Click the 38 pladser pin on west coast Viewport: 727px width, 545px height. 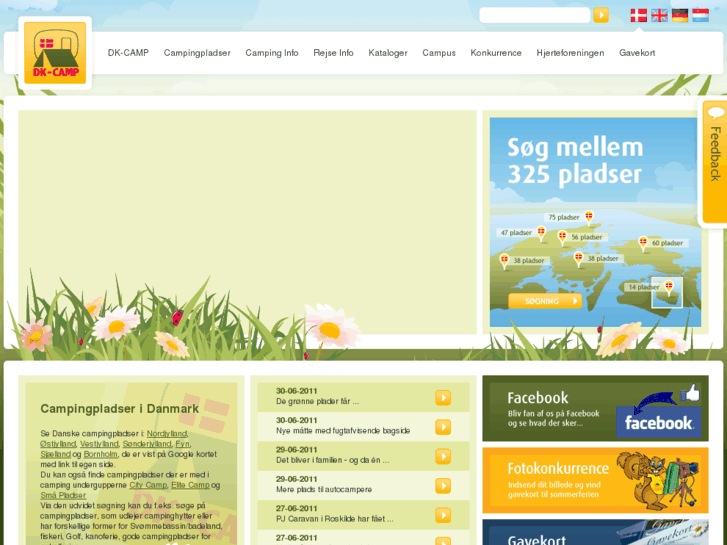pos(504,261)
